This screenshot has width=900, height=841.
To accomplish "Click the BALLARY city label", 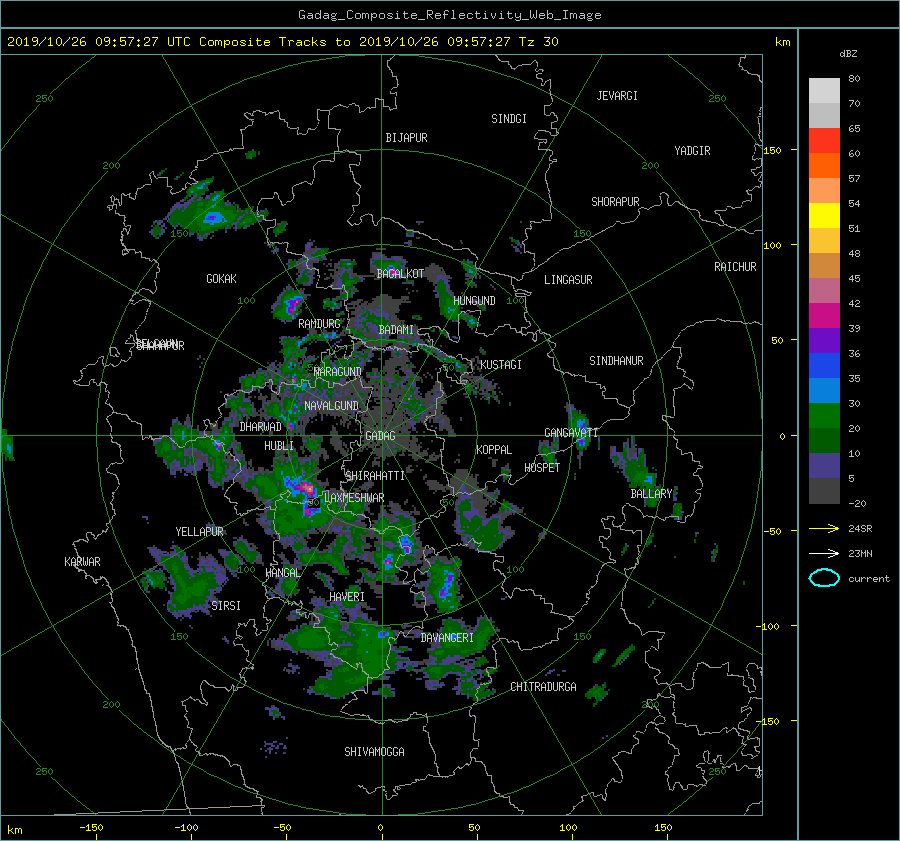I will point(651,494).
